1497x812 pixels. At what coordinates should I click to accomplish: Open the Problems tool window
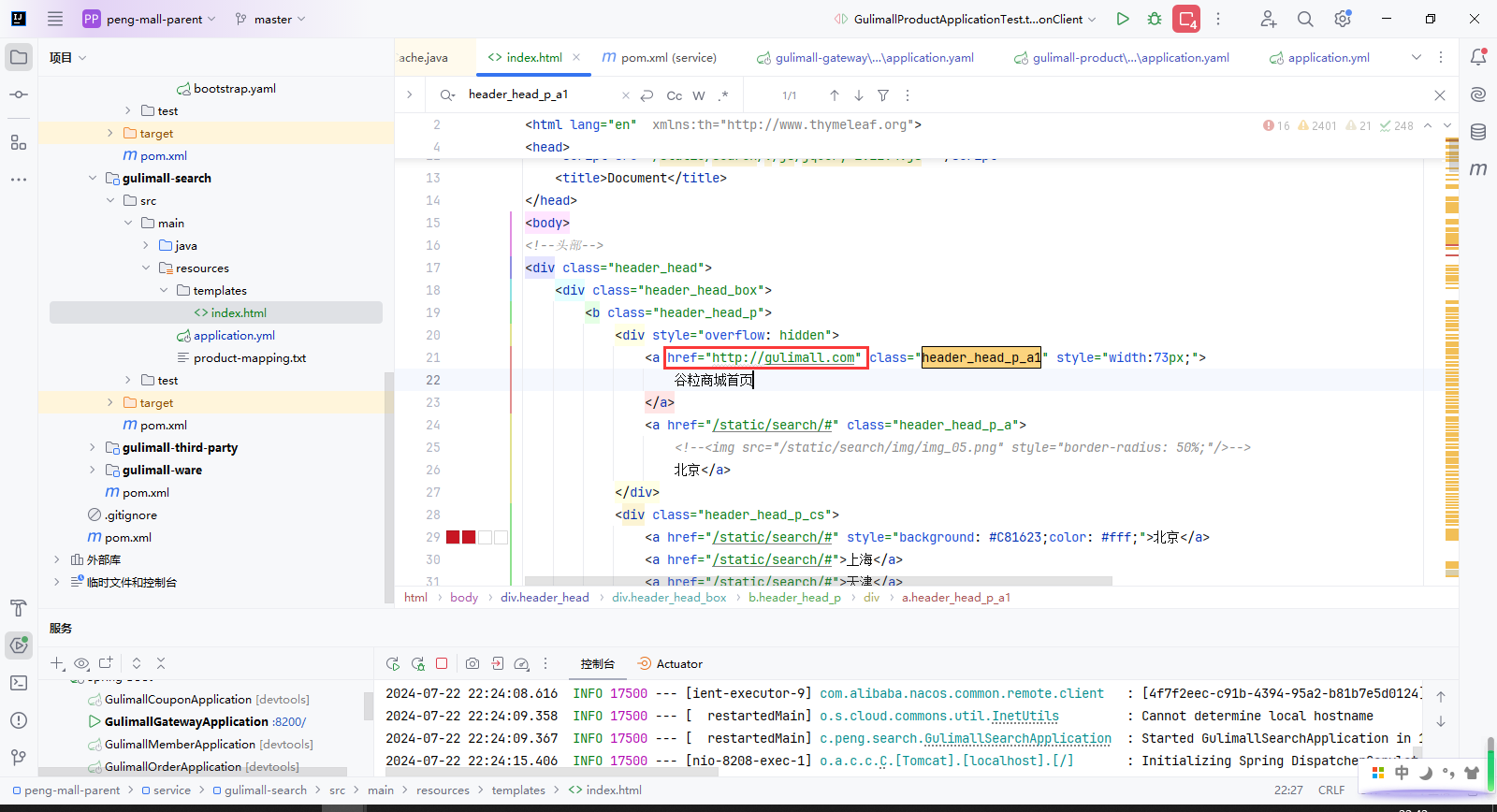click(x=19, y=720)
